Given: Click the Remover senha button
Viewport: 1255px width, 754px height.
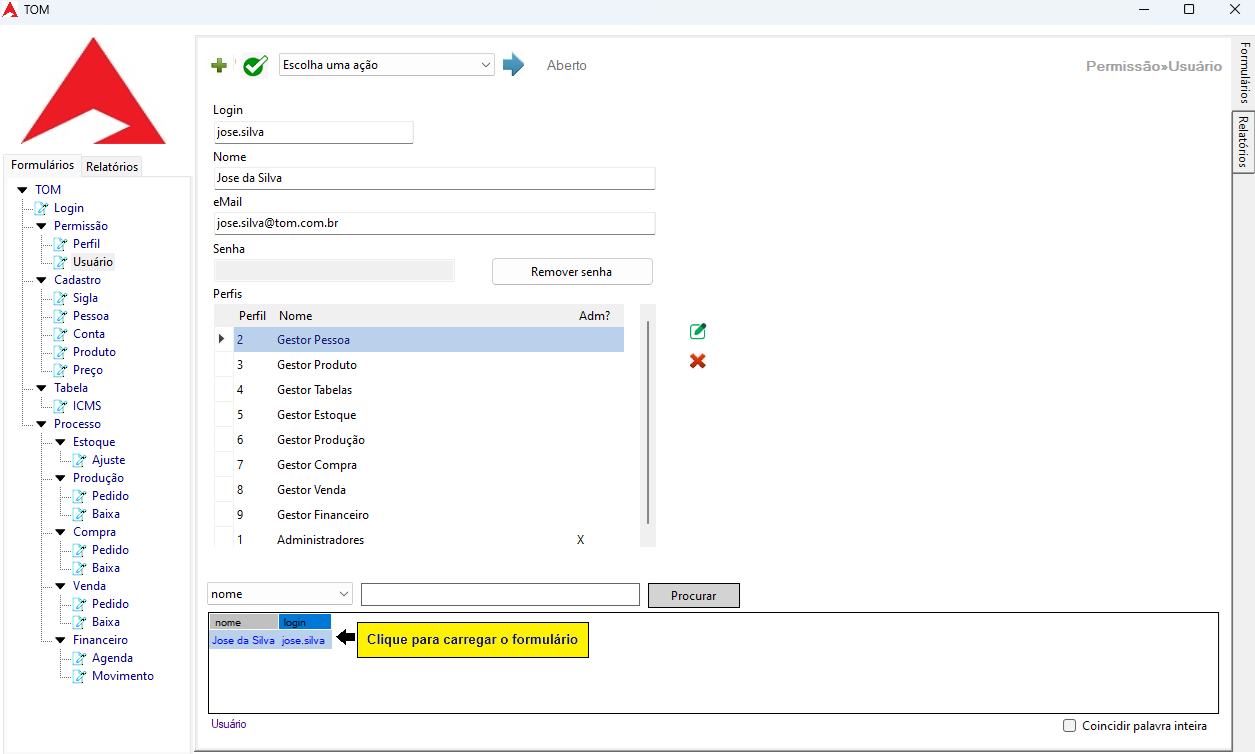Looking at the screenshot, I should tap(571, 272).
